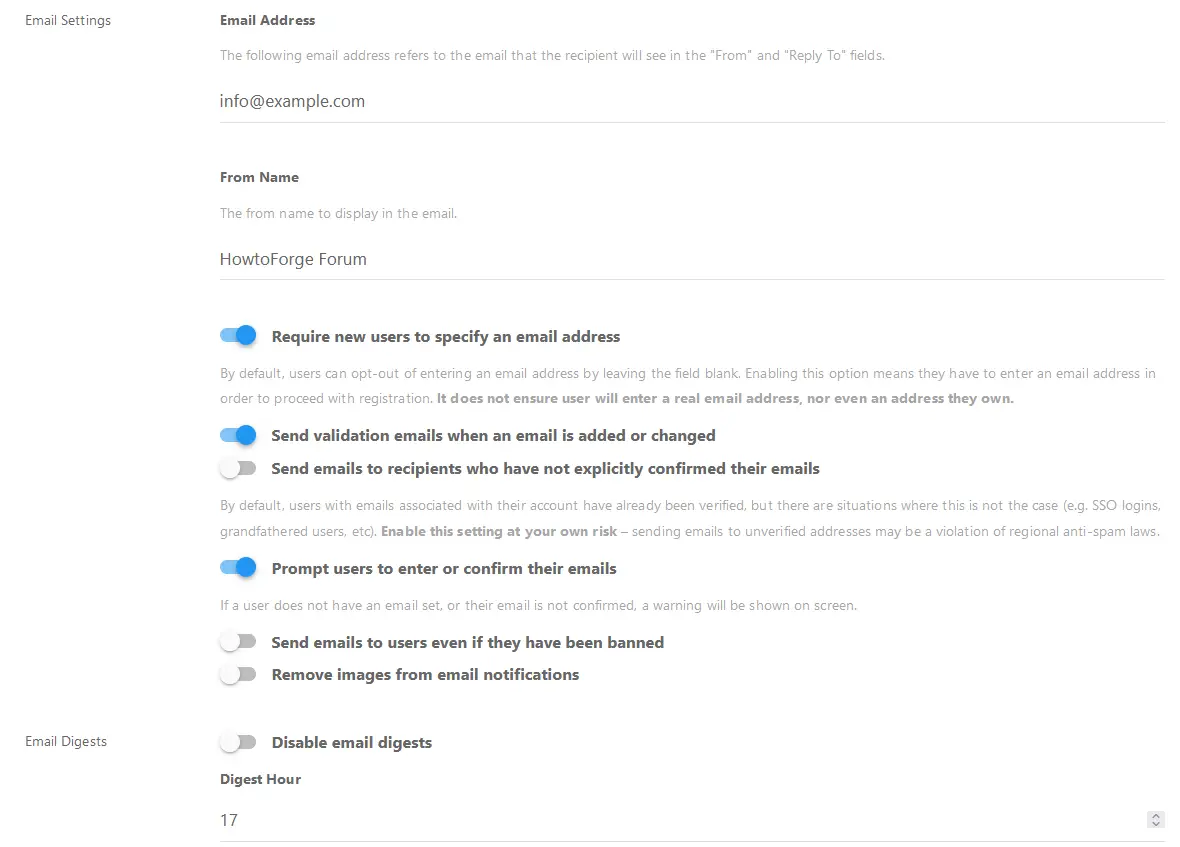
Task: Turn off 'Prompt users to enter or confirm' switch
Action: (x=239, y=568)
